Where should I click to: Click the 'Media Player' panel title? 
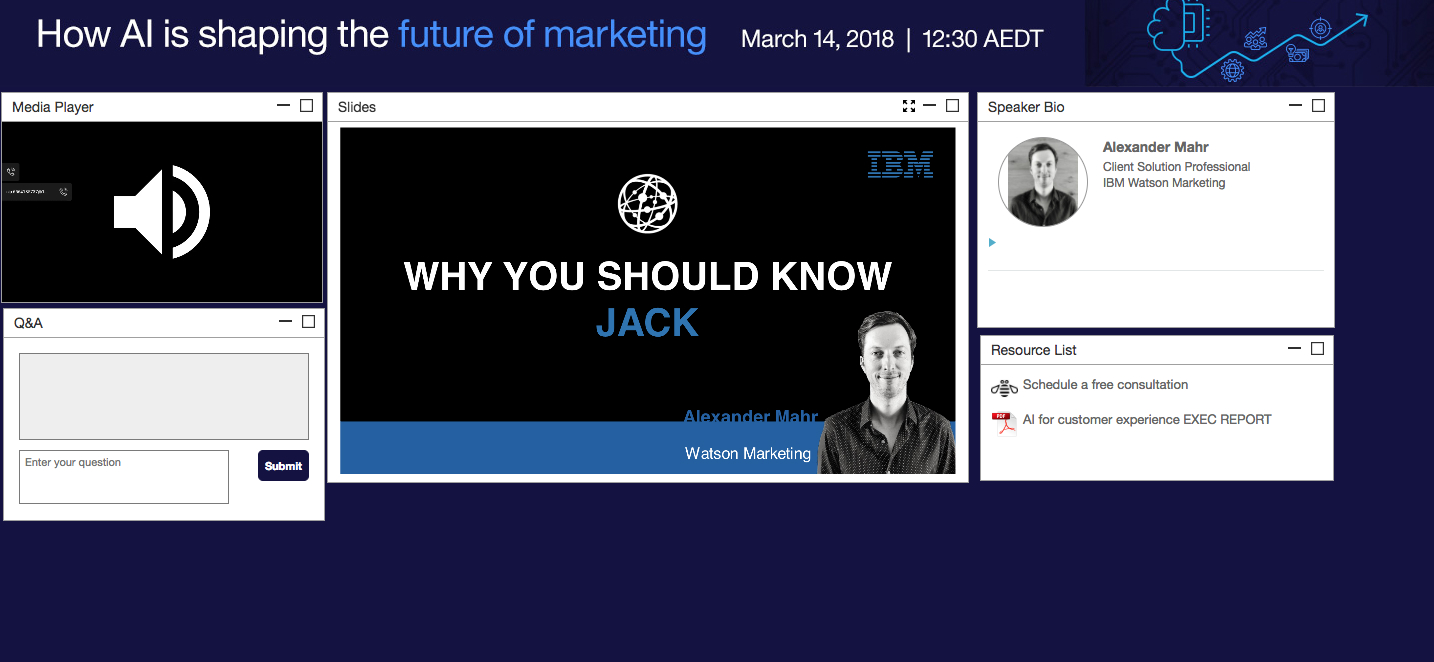click(x=53, y=107)
